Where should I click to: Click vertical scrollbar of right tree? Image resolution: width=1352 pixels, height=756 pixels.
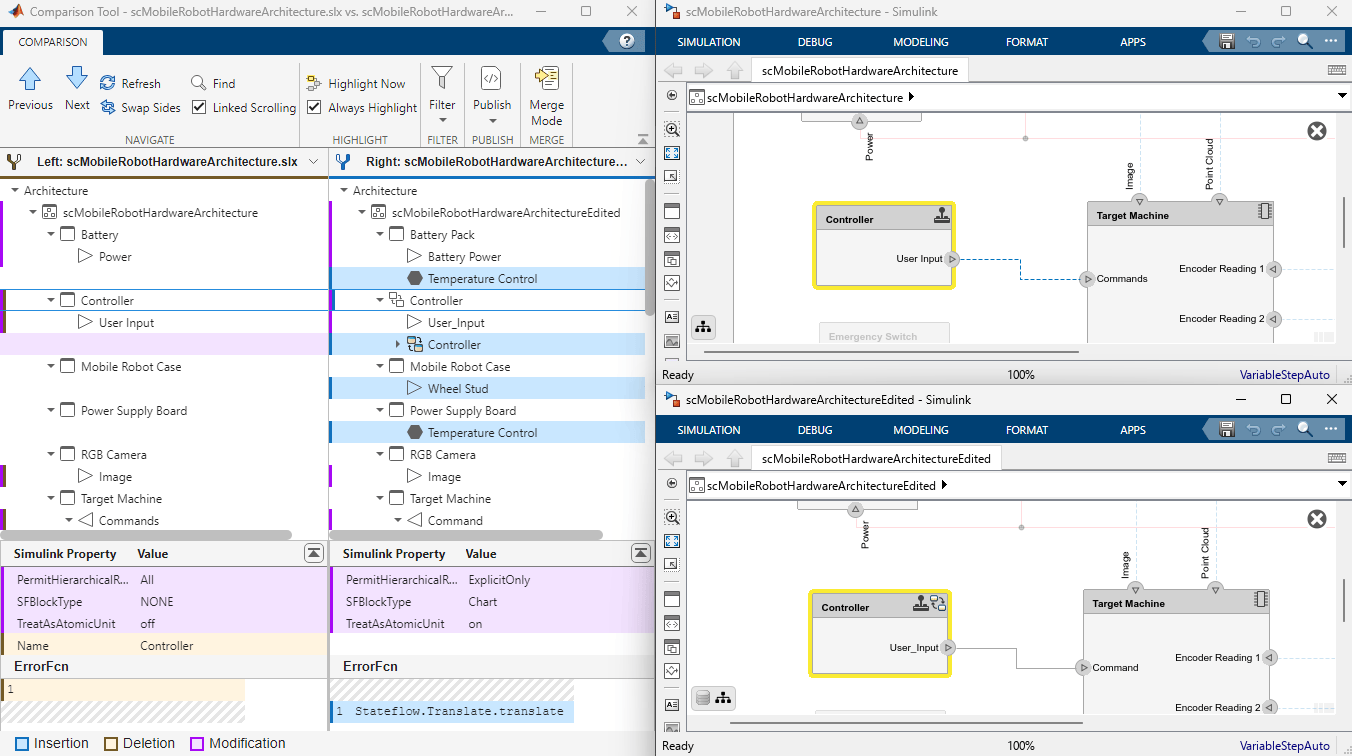coord(650,247)
